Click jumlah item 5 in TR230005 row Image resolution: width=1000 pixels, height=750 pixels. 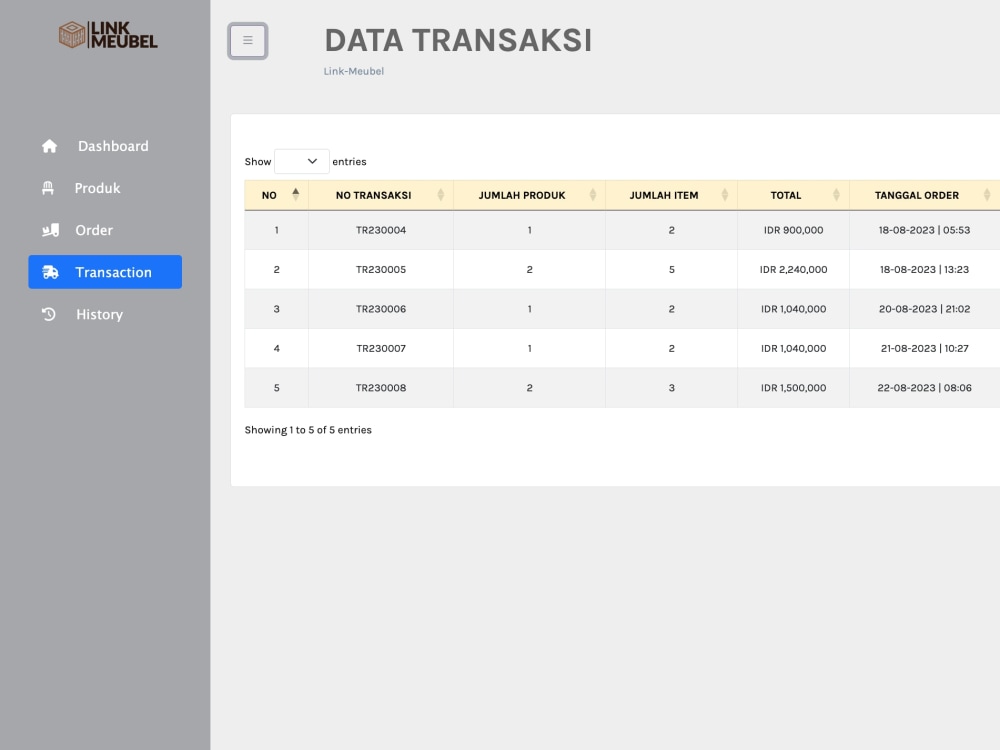pyautogui.click(x=672, y=270)
